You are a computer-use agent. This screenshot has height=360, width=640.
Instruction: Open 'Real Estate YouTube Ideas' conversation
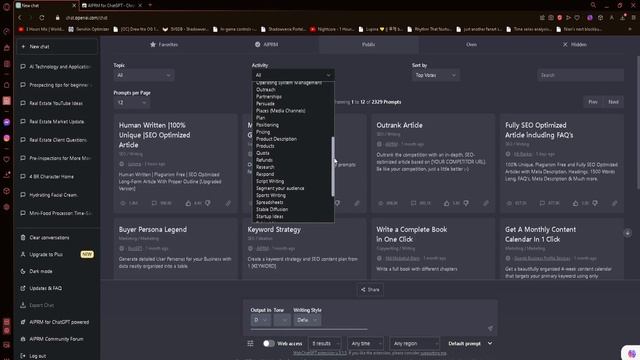pyautogui.click(x=57, y=103)
